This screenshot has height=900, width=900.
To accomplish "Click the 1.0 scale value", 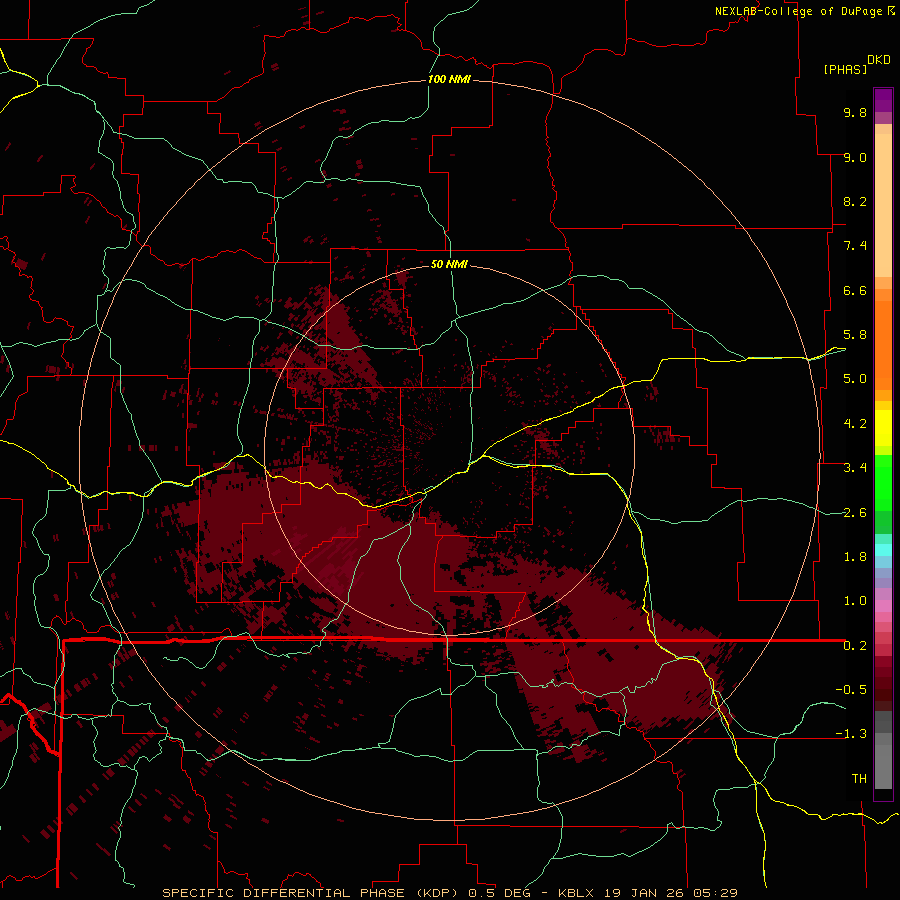I will [855, 601].
